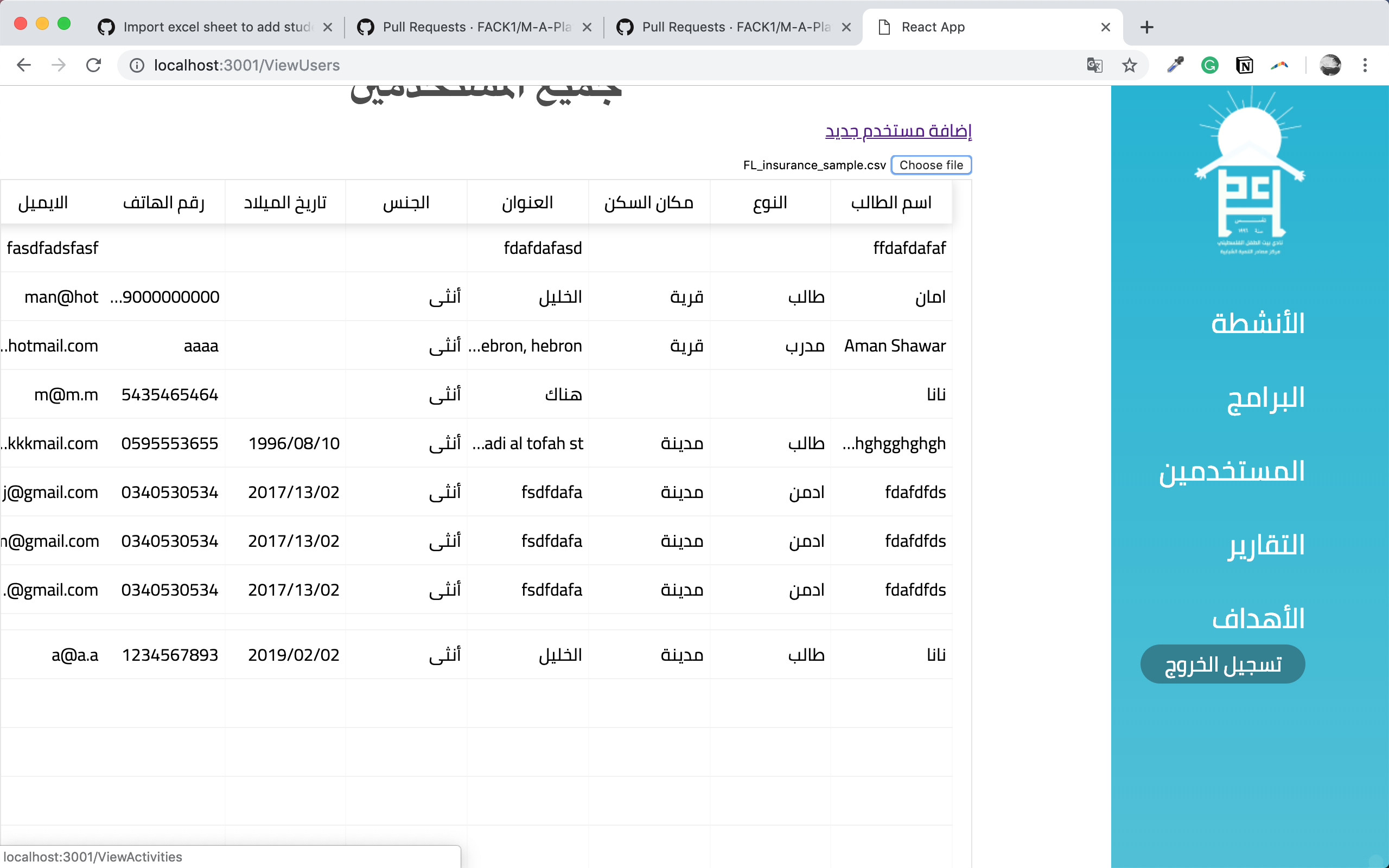Viewport: 1389px width, 868px height.
Task: Click the color picker eyedropper extension
Action: point(1175,66)
